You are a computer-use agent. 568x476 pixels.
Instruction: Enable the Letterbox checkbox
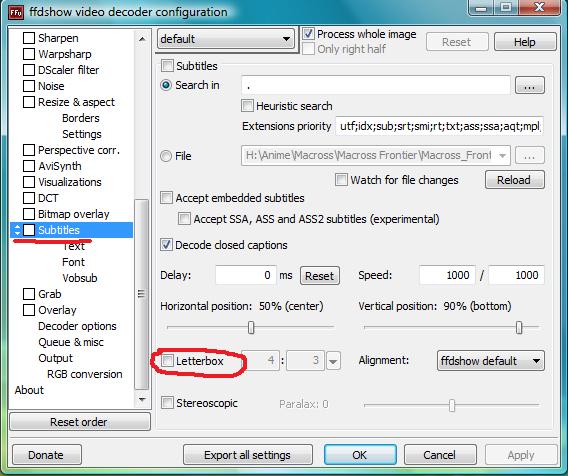point(167,361)
